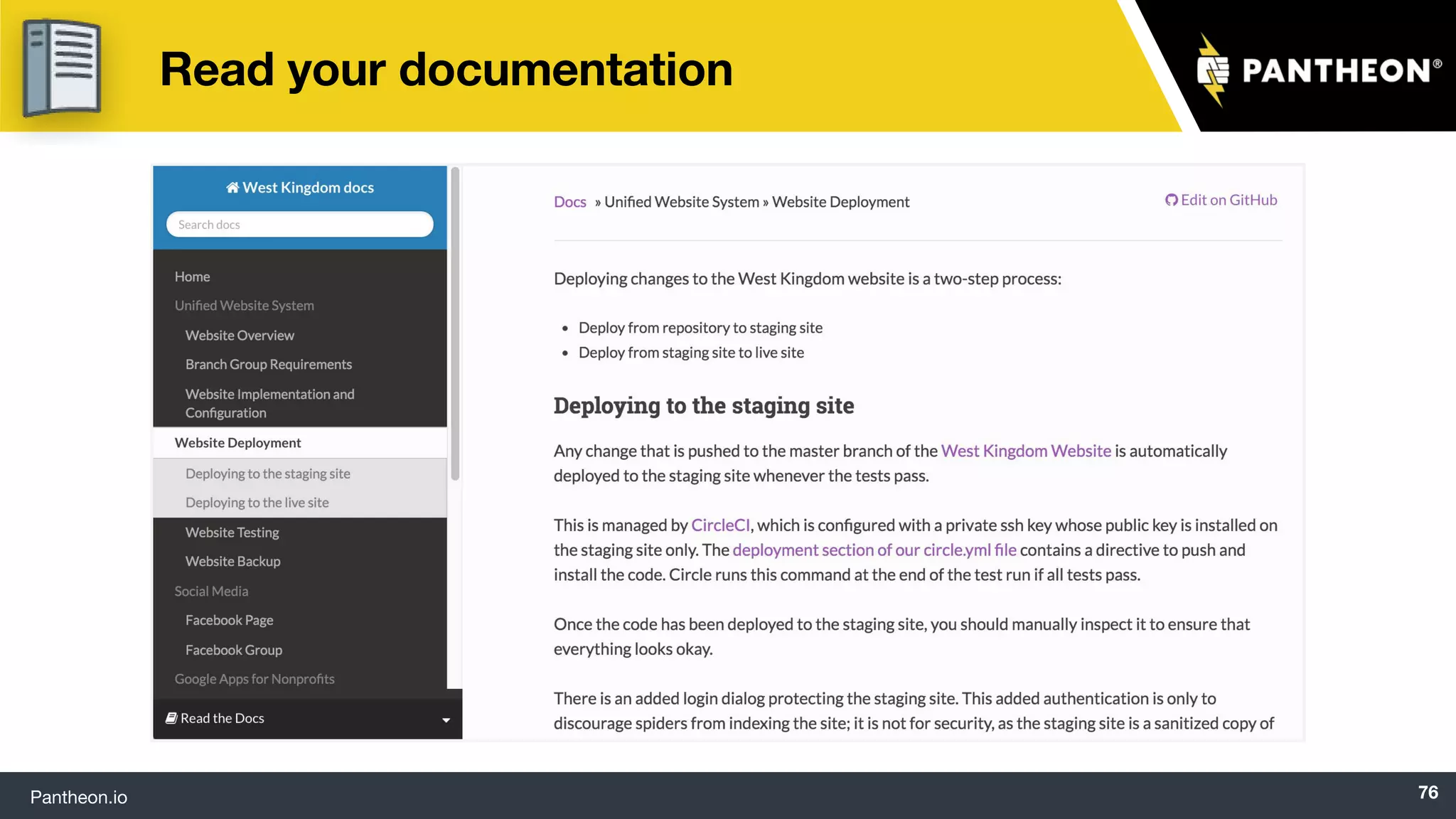The image size is (1456, 819).
Task: Click the Edit on GitHub link
Action: 1221,200
